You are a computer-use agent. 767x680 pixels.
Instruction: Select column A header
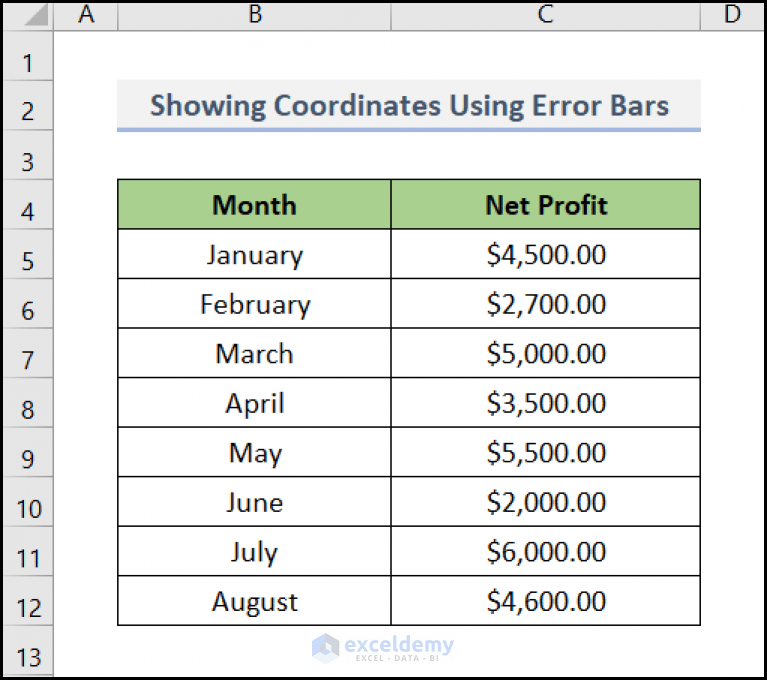coord(86,15)
